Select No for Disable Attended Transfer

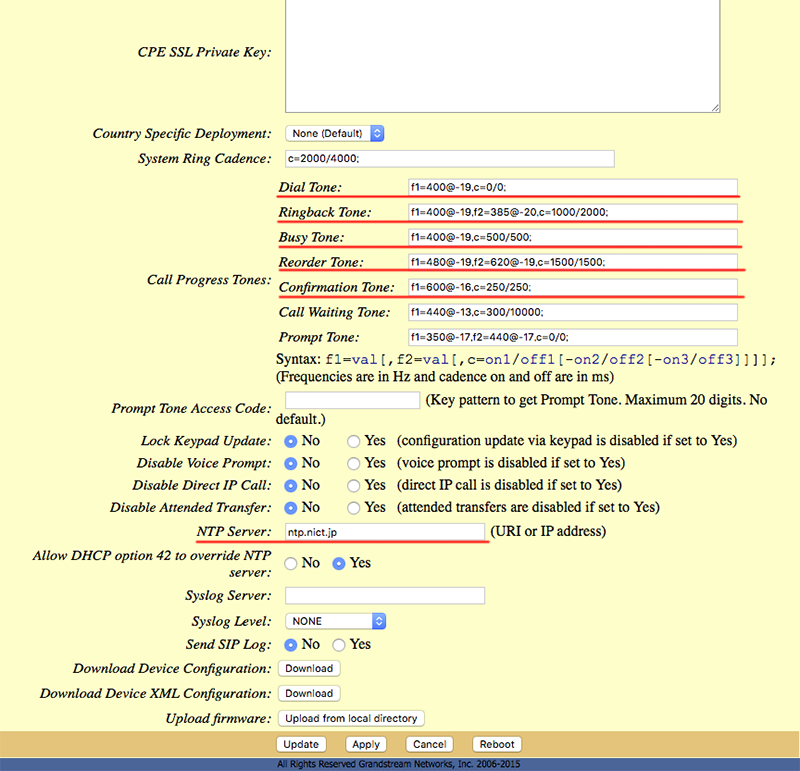(290, 508)
